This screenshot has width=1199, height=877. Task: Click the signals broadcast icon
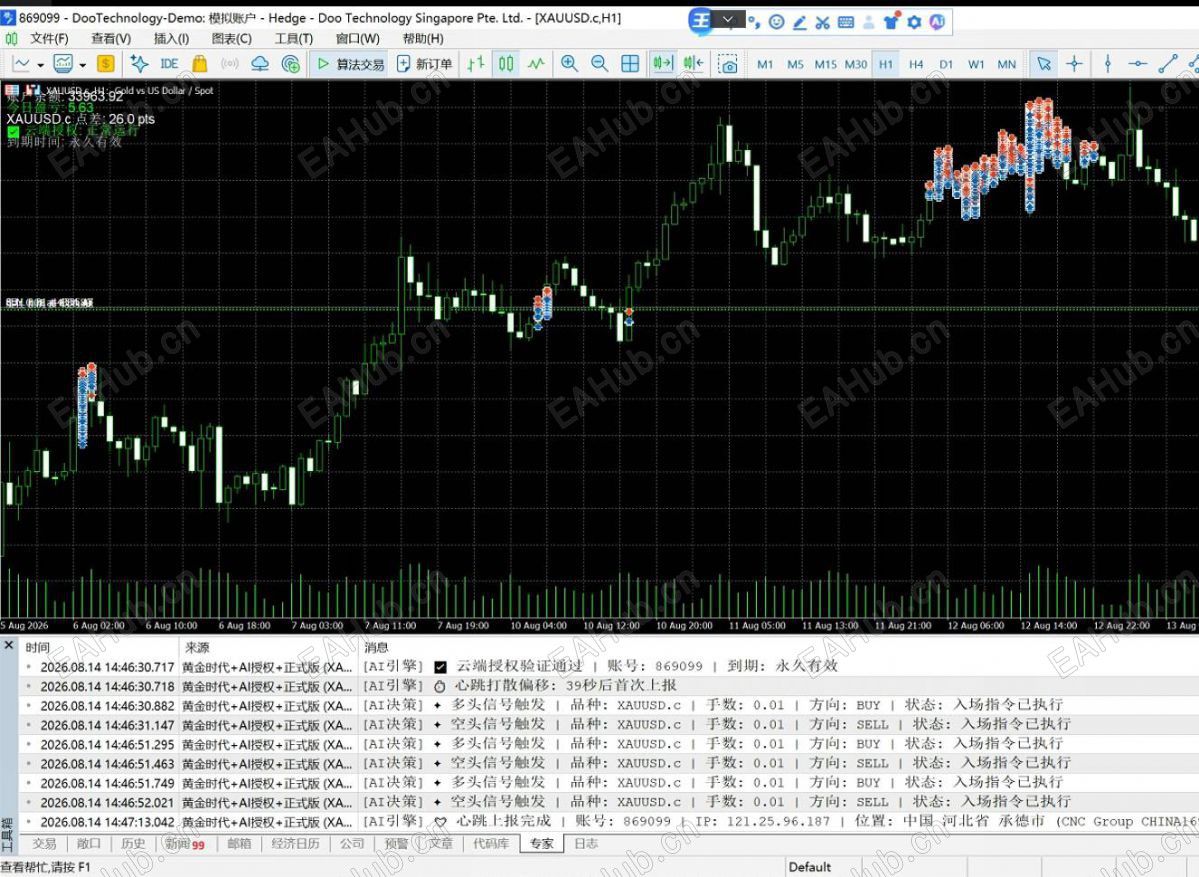(229, 64)
